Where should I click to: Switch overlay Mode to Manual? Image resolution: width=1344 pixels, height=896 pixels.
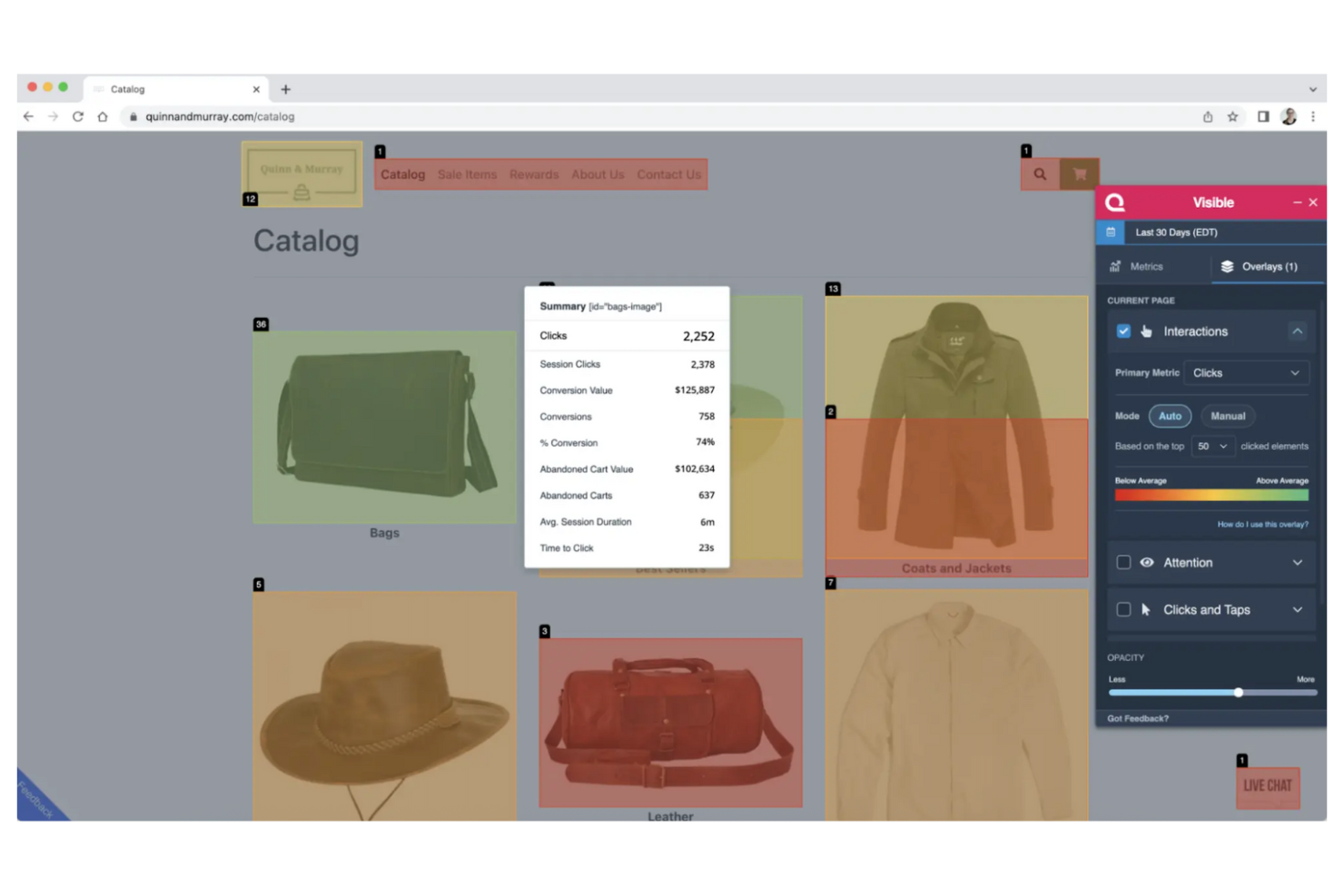(1228, 416)
